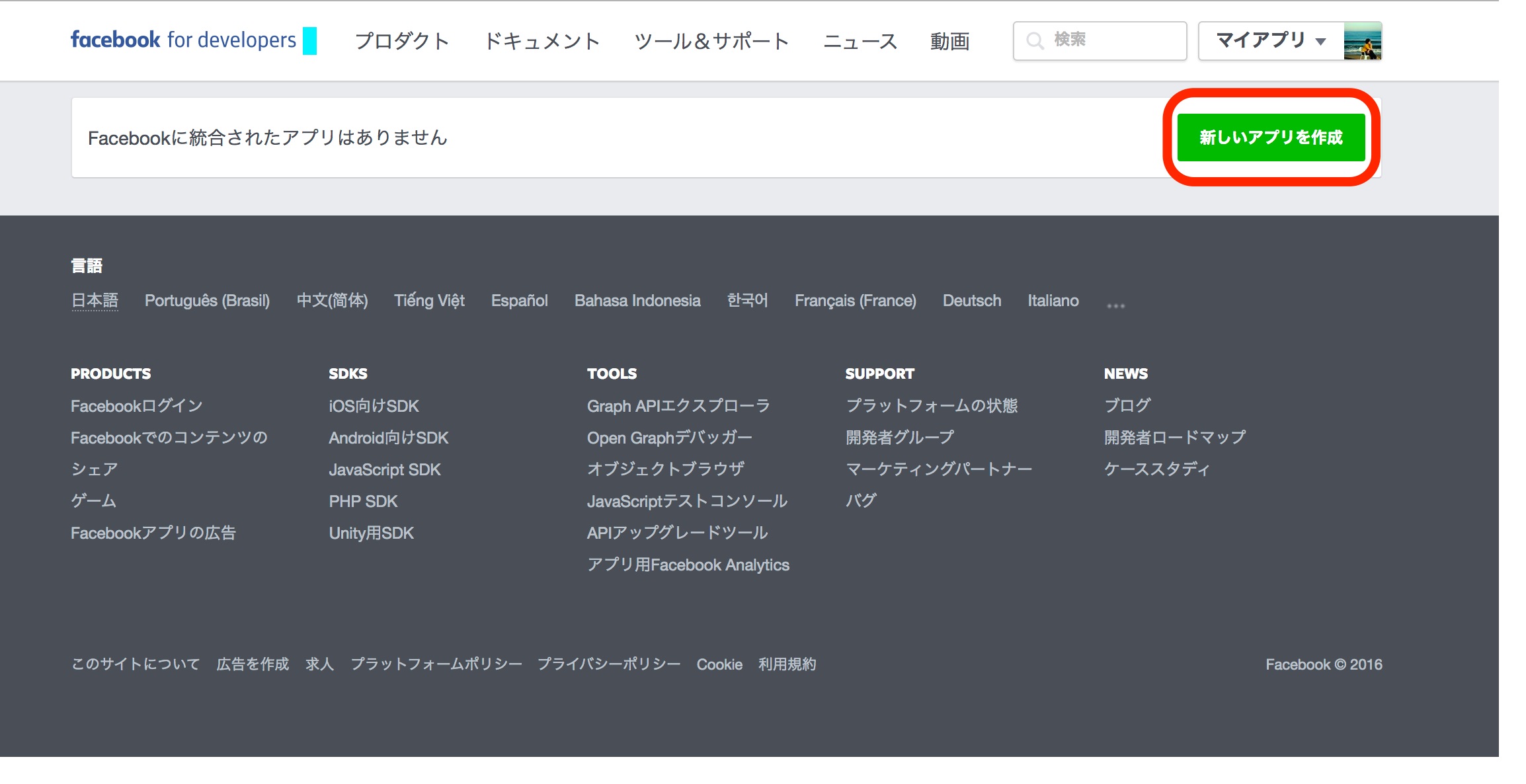This screenshot has height=784, width=1526.
Task: Open マーケティングパートナー link
Action: pyautogui.click(x=939, y=469)
